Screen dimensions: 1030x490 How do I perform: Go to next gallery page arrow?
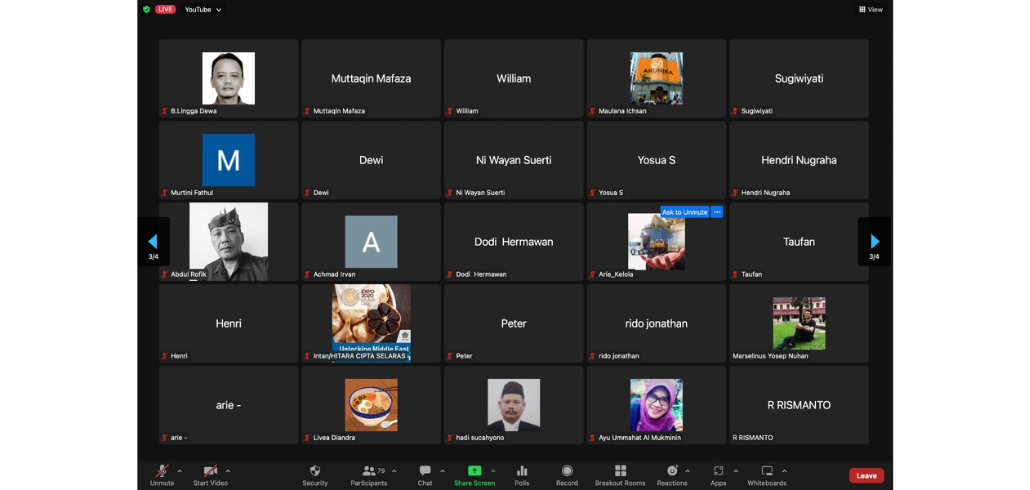pos(874,241)
